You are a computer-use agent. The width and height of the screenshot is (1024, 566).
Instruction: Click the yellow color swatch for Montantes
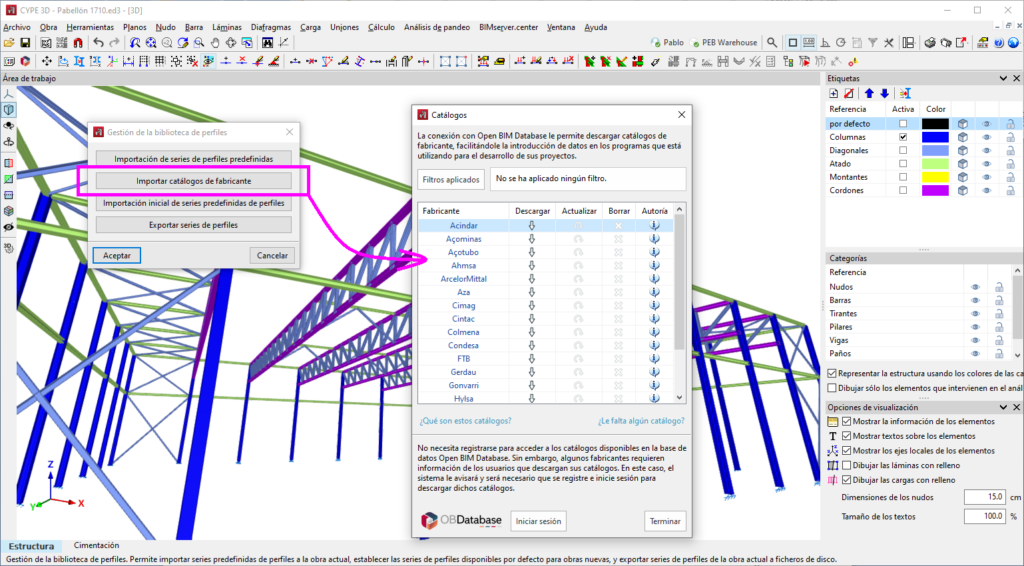point(935,176)
